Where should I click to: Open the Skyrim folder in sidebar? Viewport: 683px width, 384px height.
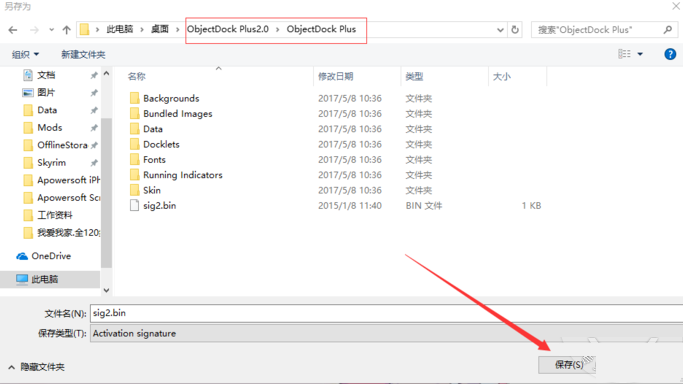tap(51, 162)
